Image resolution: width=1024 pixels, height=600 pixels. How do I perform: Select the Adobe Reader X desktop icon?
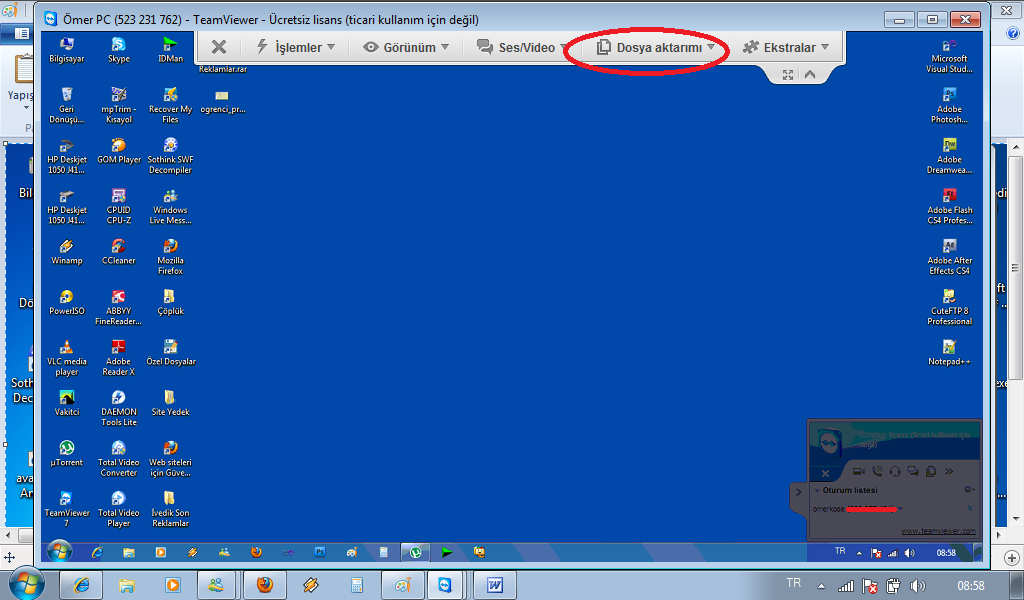click(119, 358)
